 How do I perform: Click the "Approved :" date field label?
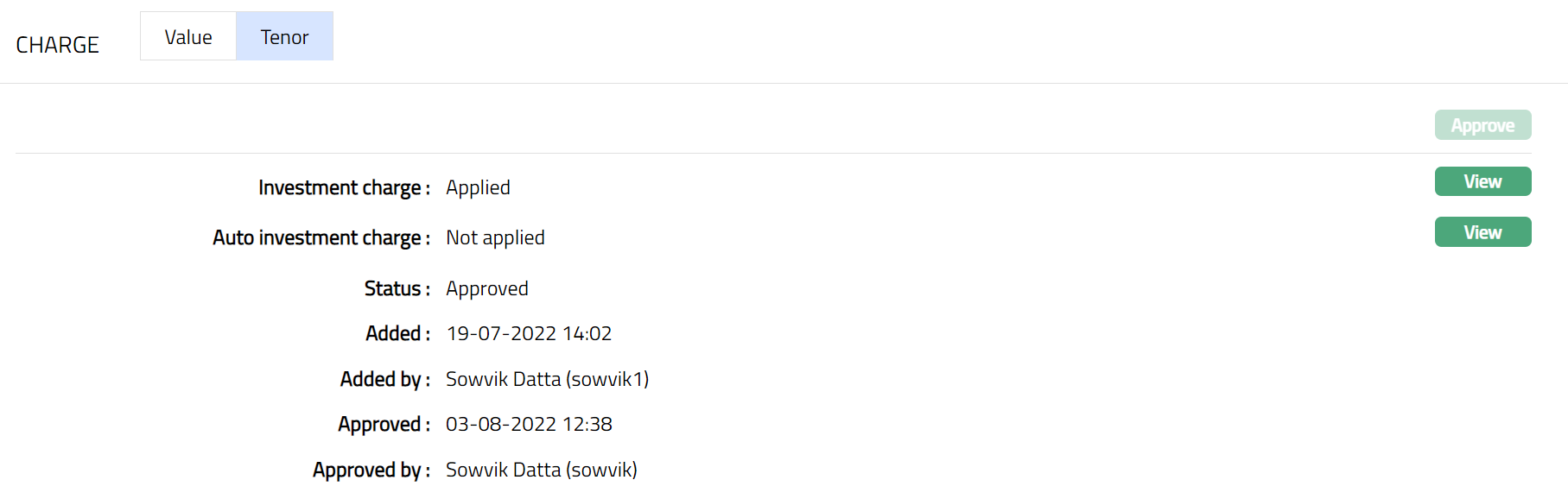[x=384, y=424]
